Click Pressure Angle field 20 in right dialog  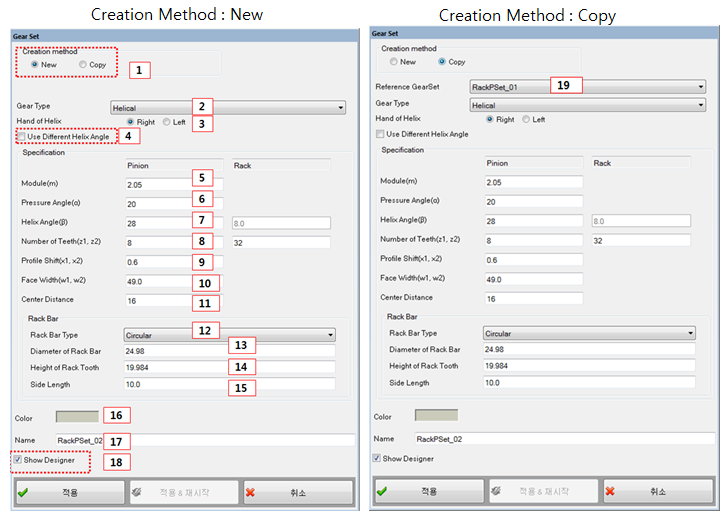[533, 201]
